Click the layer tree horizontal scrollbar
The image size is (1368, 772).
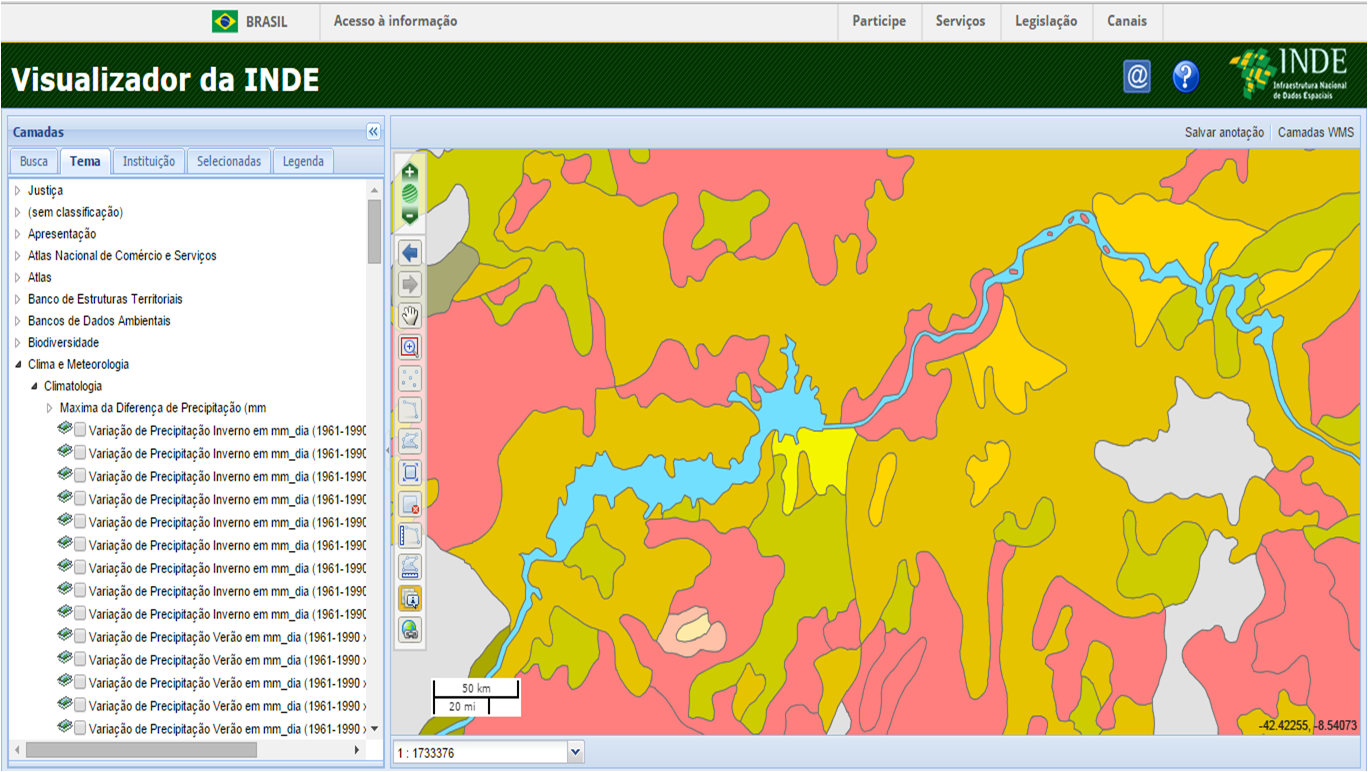(141, 749)
